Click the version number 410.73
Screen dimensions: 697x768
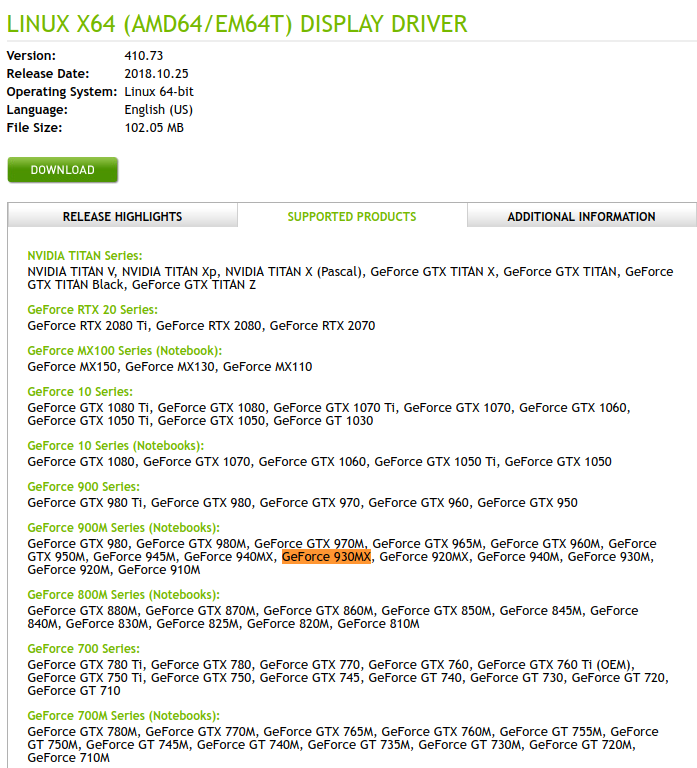(143, 56)
